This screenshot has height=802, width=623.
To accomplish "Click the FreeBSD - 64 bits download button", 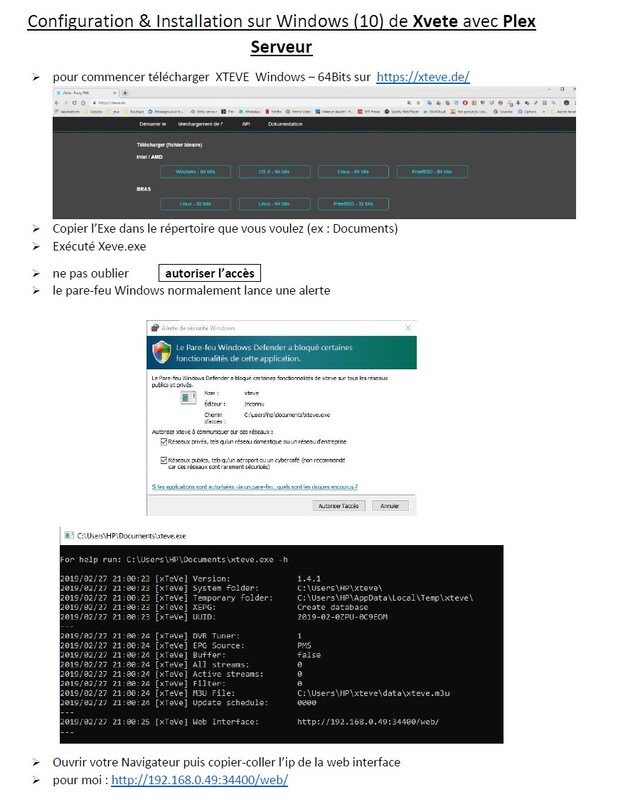I will 432,172.
